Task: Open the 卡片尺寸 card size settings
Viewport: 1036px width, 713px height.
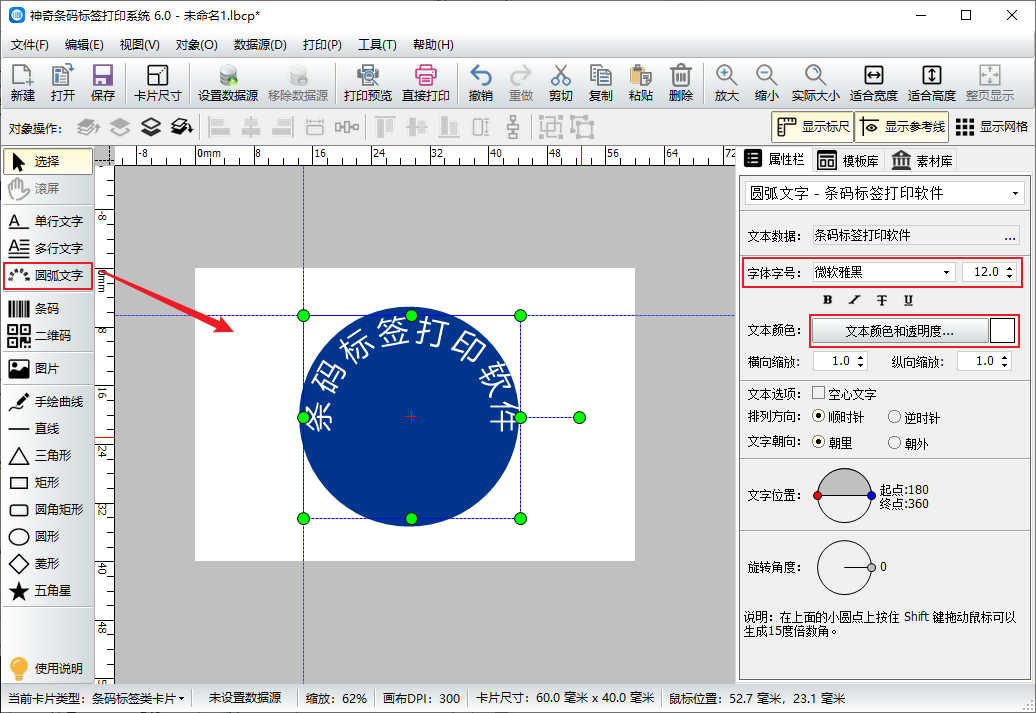Action: (157, 83)
